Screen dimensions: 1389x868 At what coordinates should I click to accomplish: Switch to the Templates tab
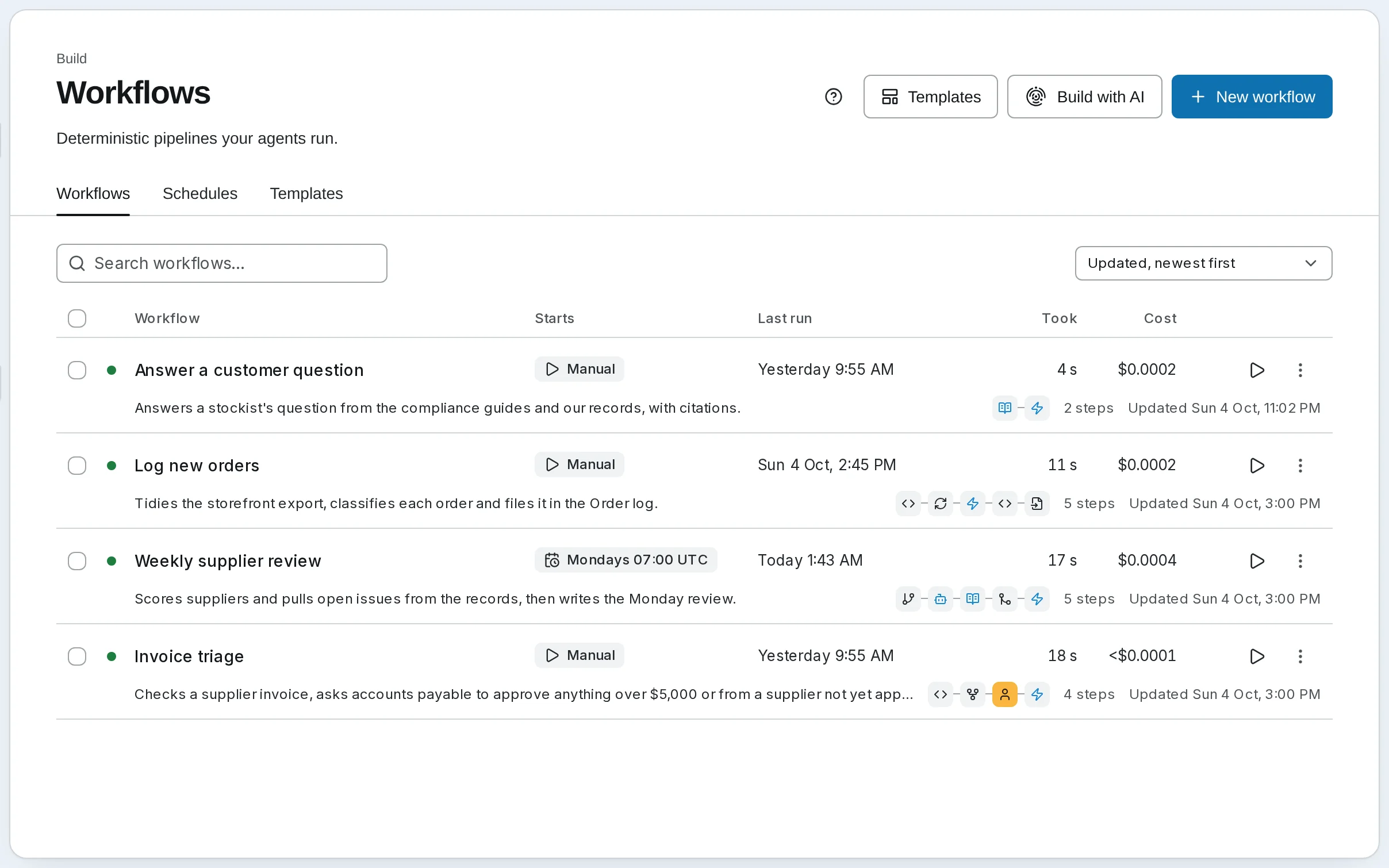click(306, 194)
